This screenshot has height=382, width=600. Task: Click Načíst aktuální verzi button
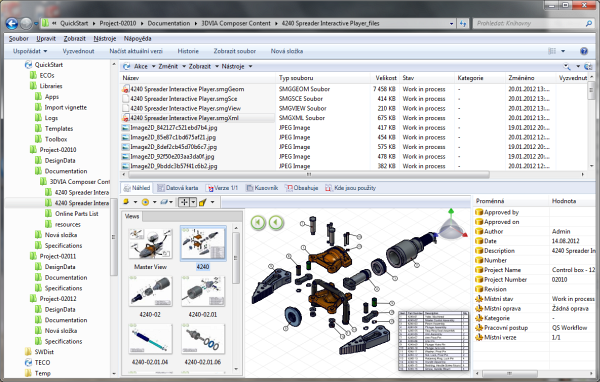point(136,51)
